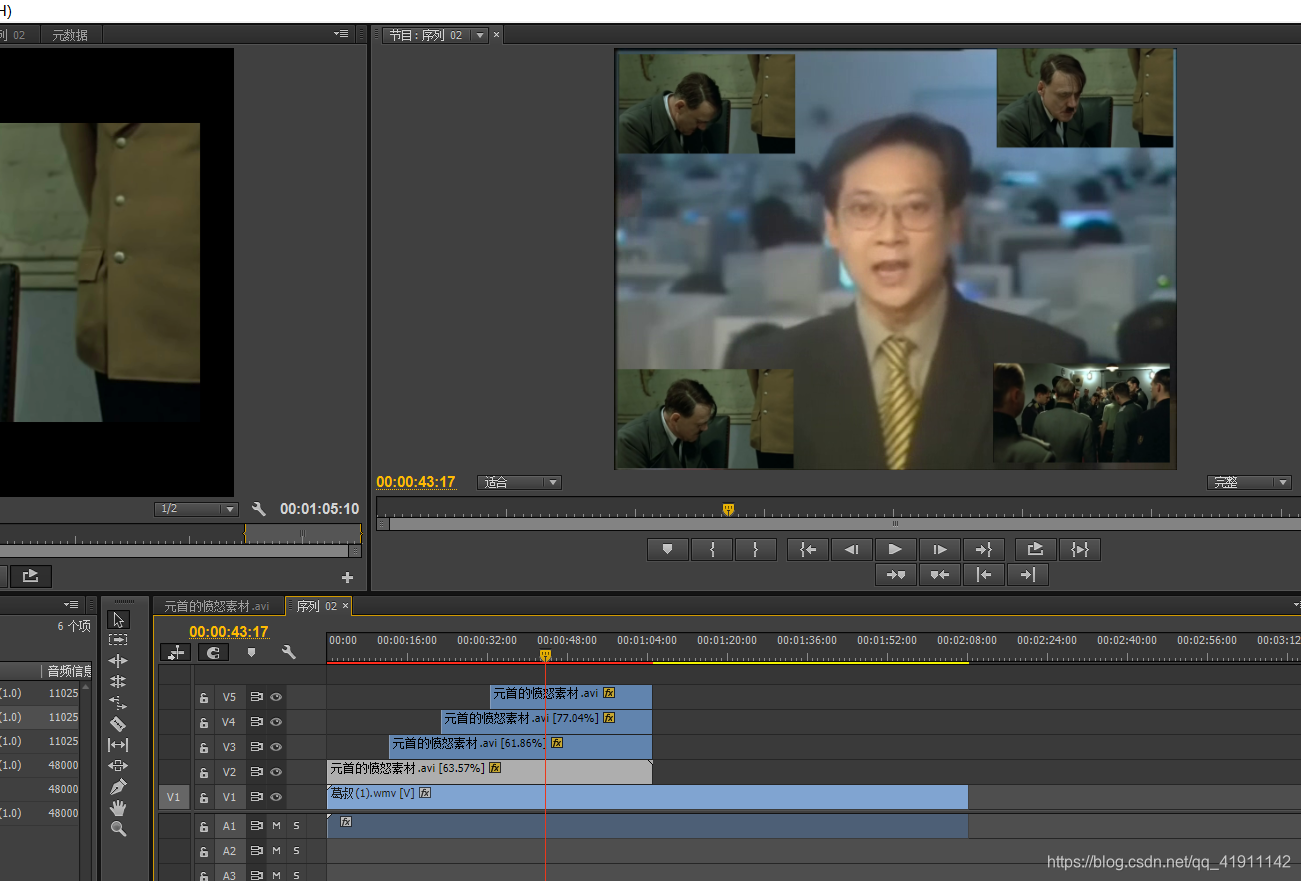Switch to 元首的愤怒素材.avi timeline tab
The width and height of the screenshot is (1301, 881).
coord(217,606)
